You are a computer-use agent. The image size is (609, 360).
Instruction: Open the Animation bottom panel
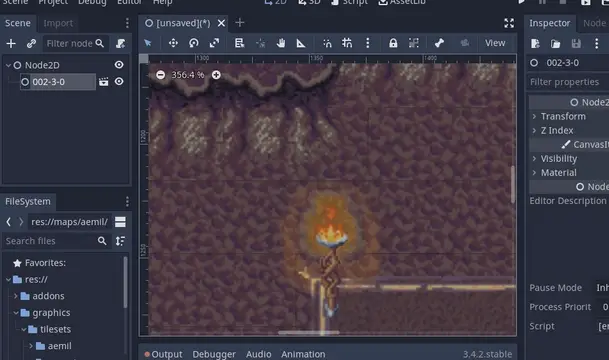pos(303,354)
